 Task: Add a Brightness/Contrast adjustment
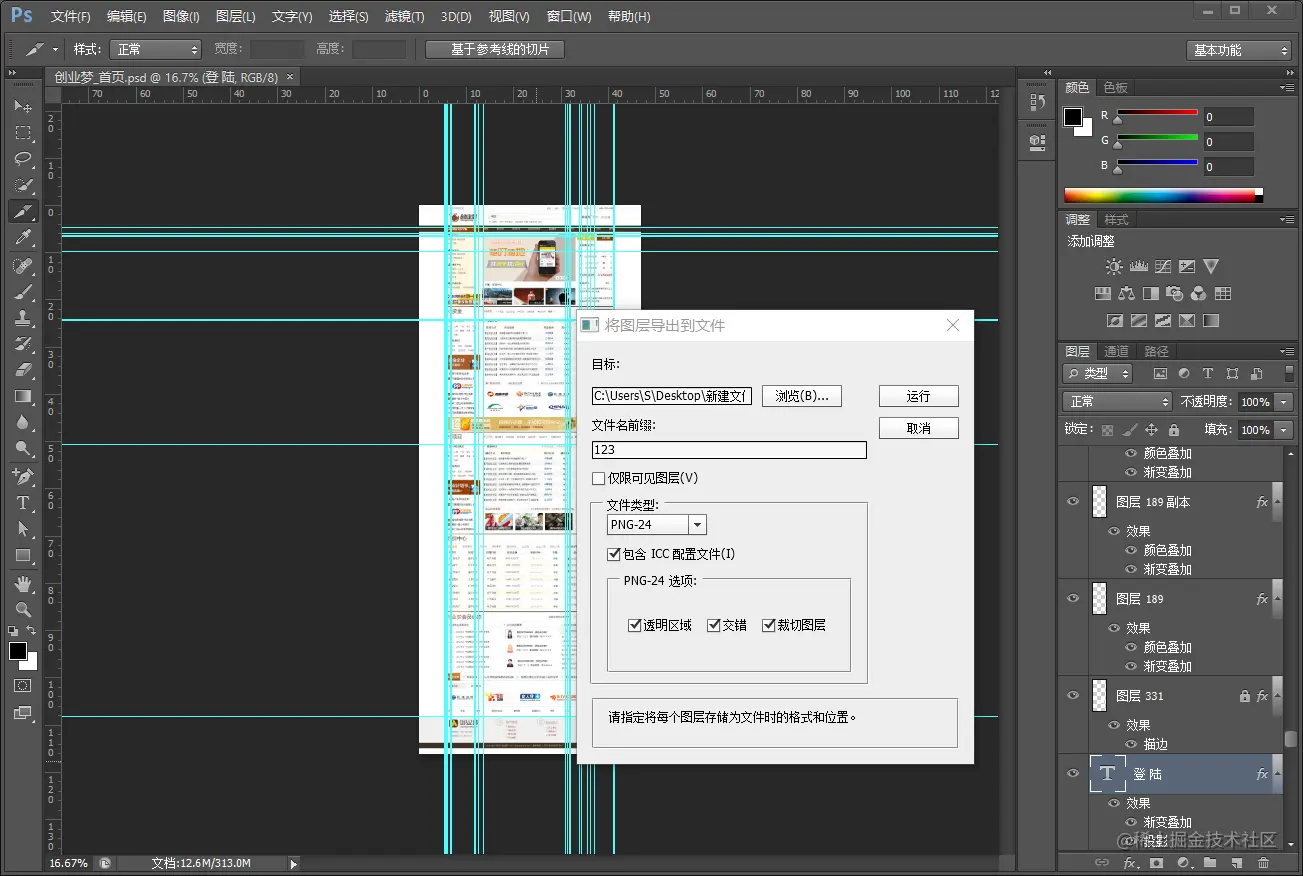(x=1114, y=267)
